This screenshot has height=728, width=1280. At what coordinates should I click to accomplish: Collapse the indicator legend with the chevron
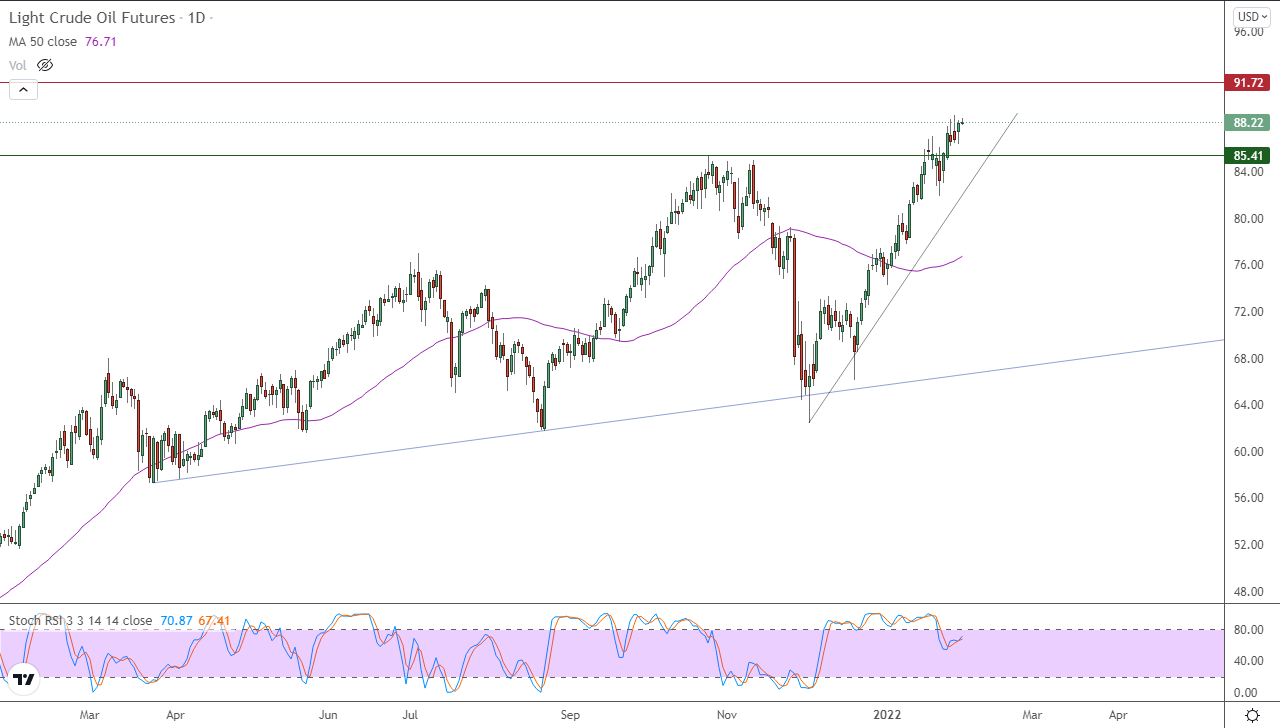(23, 89)
